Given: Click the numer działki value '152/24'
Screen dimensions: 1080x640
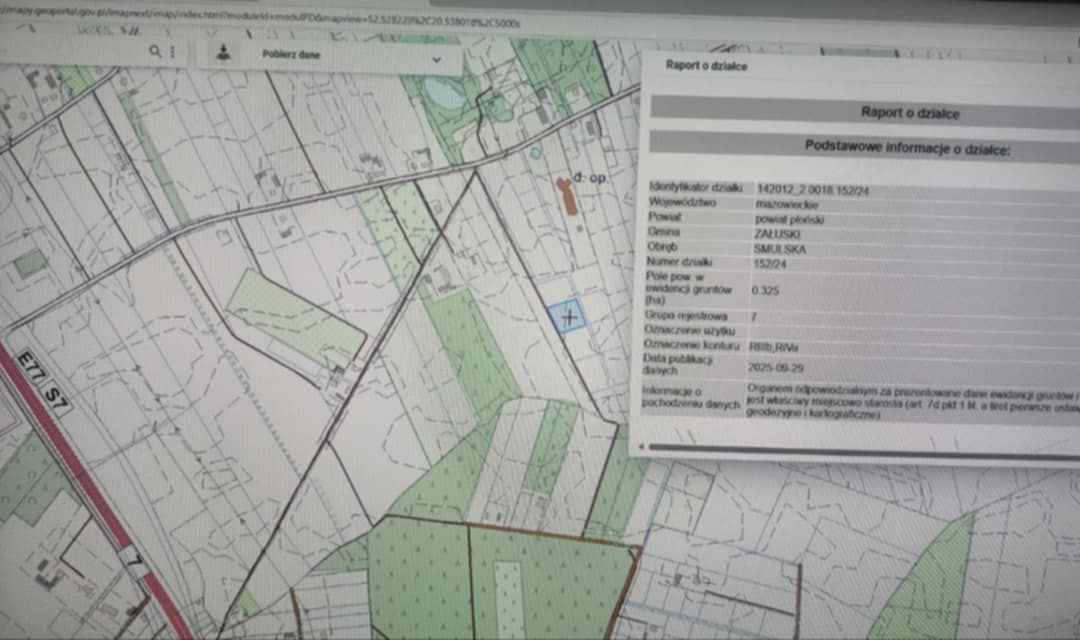Looking at the screenshot, I should 769,264.
